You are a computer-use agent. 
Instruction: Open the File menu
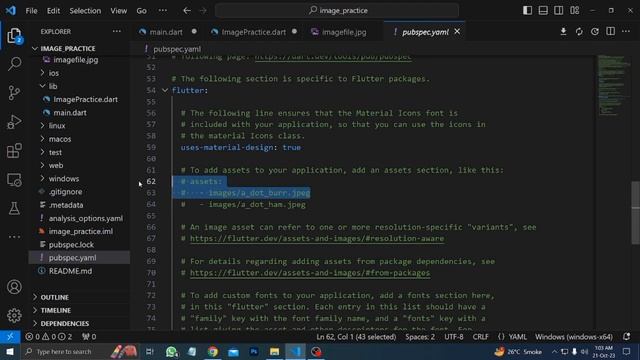click(x=31, y=11)
